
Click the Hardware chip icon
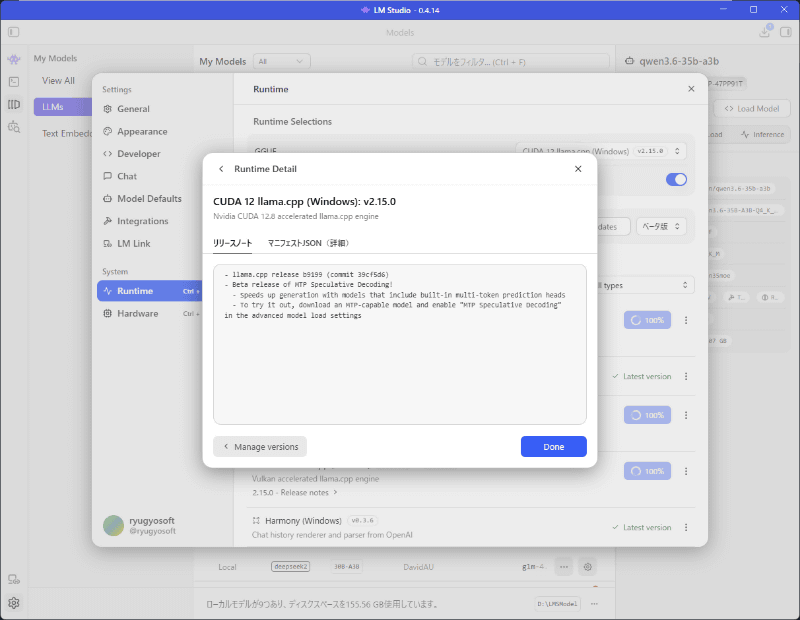point(108,313)
